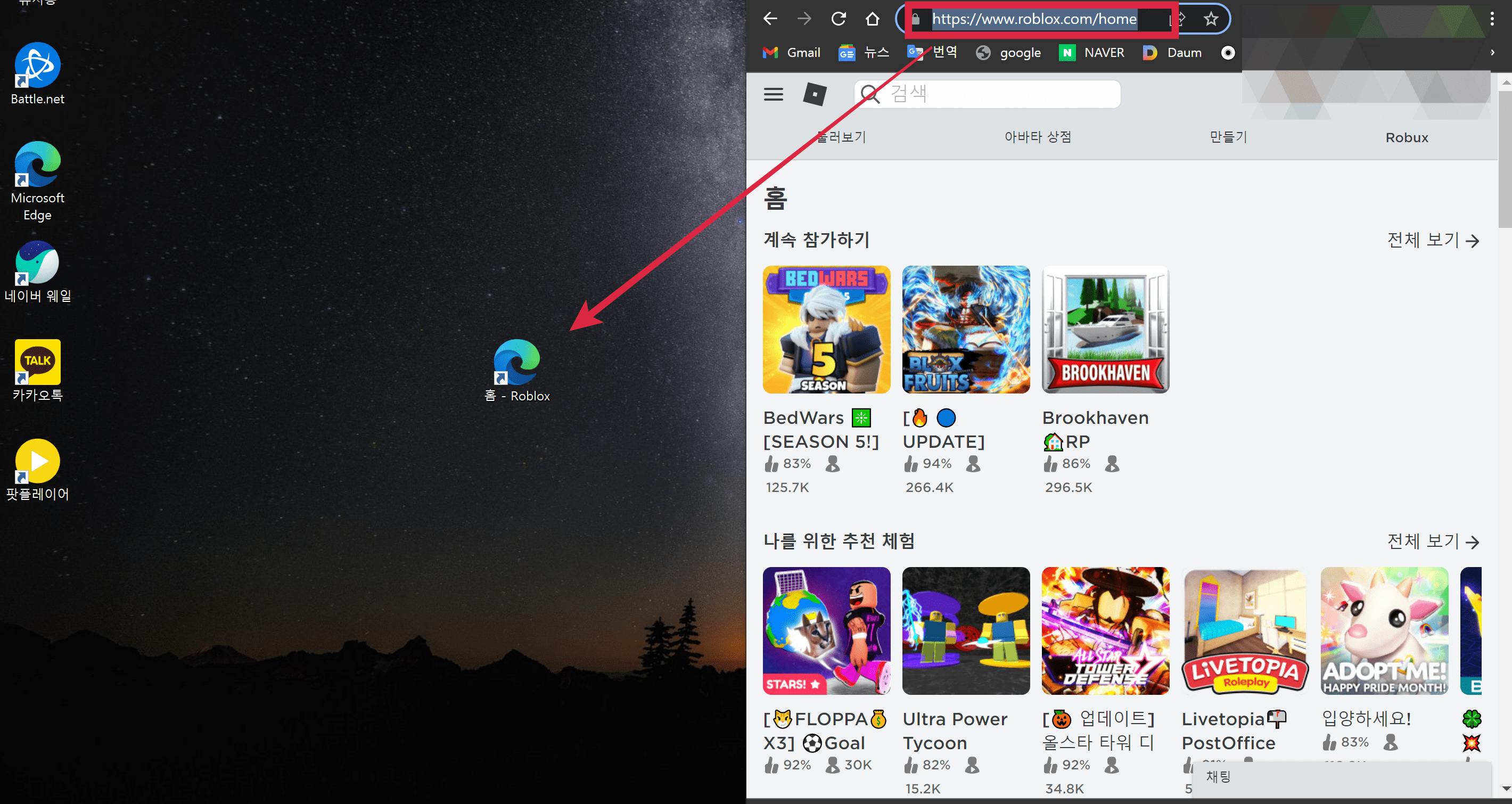Screen dimensions: 1512x804
Task: Click the round icon bookmark after Daum
Action: tap(1228, 53)
